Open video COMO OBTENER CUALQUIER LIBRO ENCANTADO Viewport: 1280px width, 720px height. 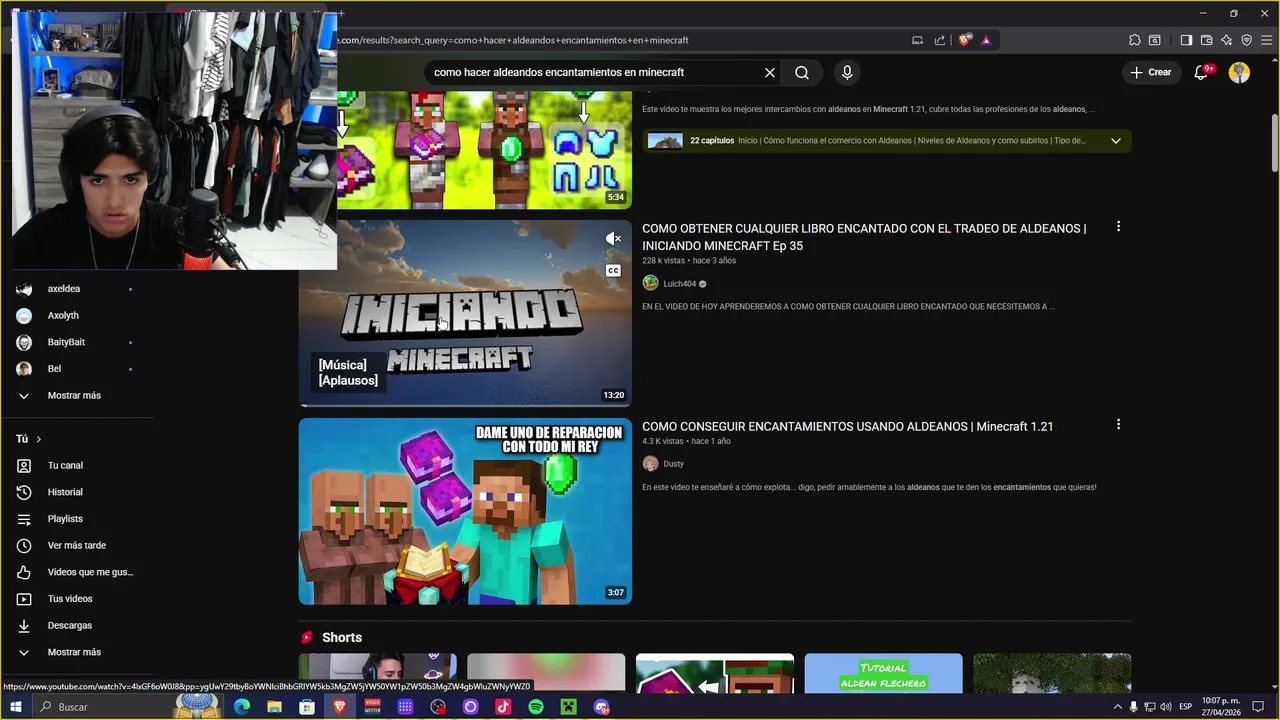864,237
